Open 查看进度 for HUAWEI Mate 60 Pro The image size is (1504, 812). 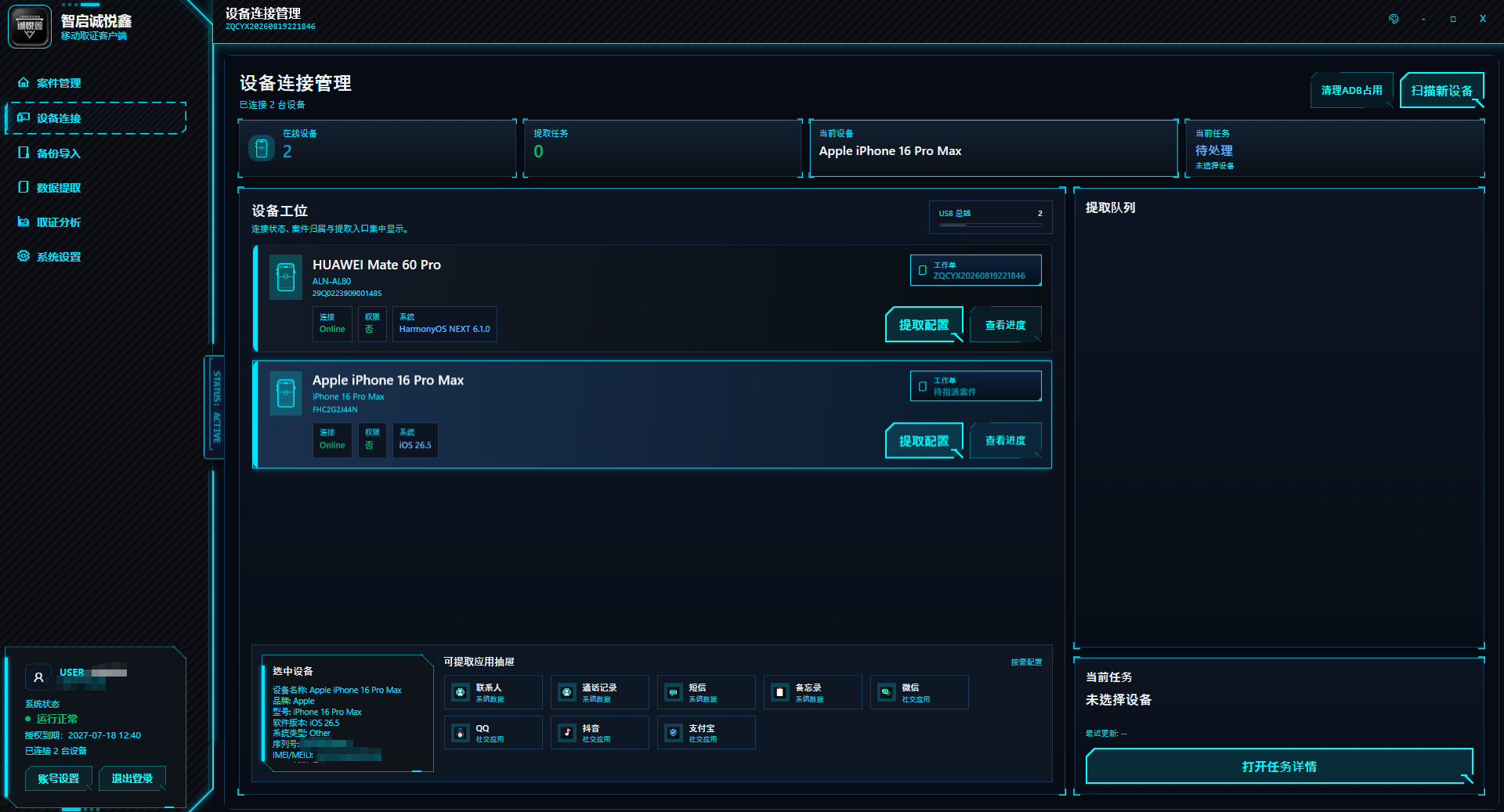click(1005, 325)
